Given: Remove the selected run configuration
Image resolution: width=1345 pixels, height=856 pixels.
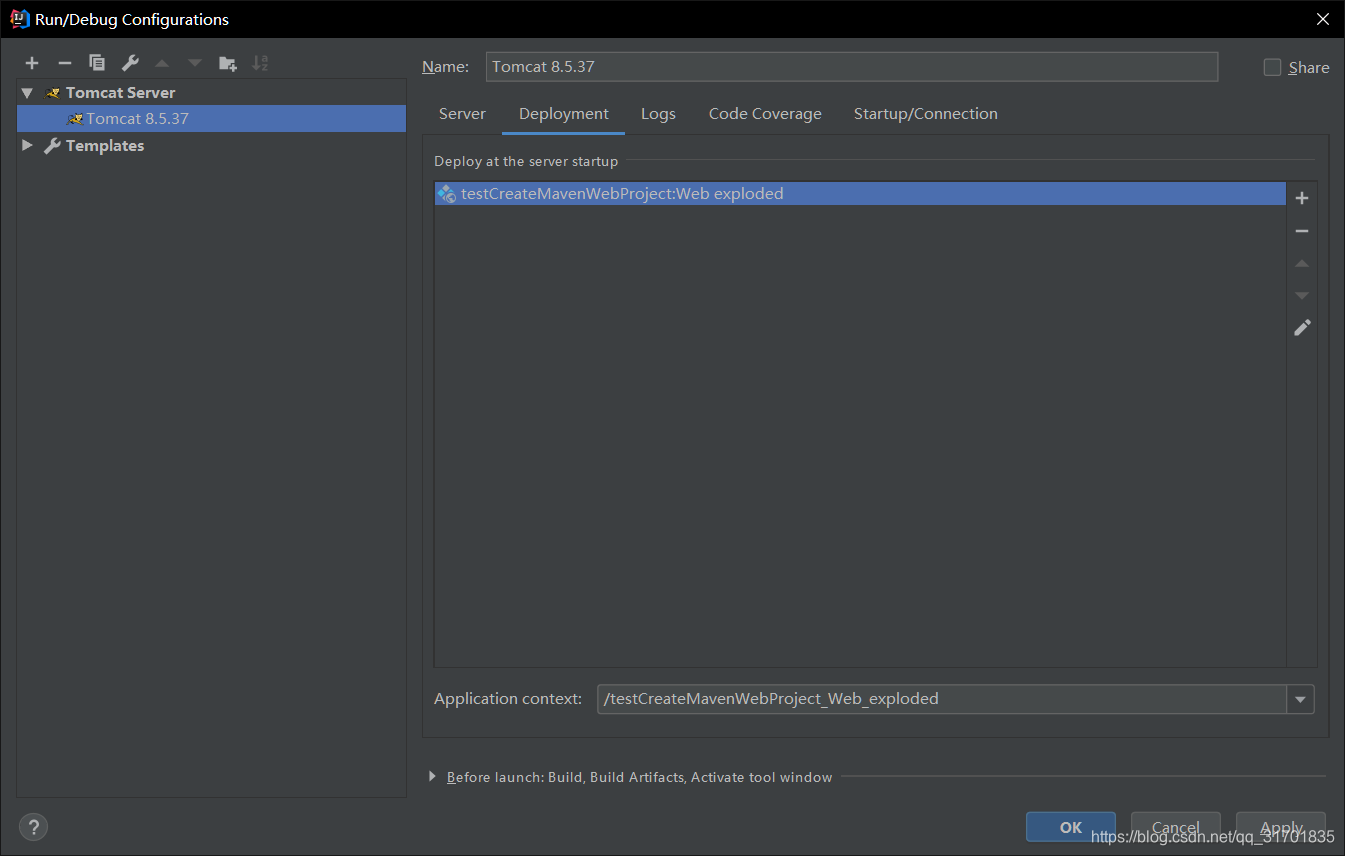Looking at the screenshot, I should click(x=64, y=63).
